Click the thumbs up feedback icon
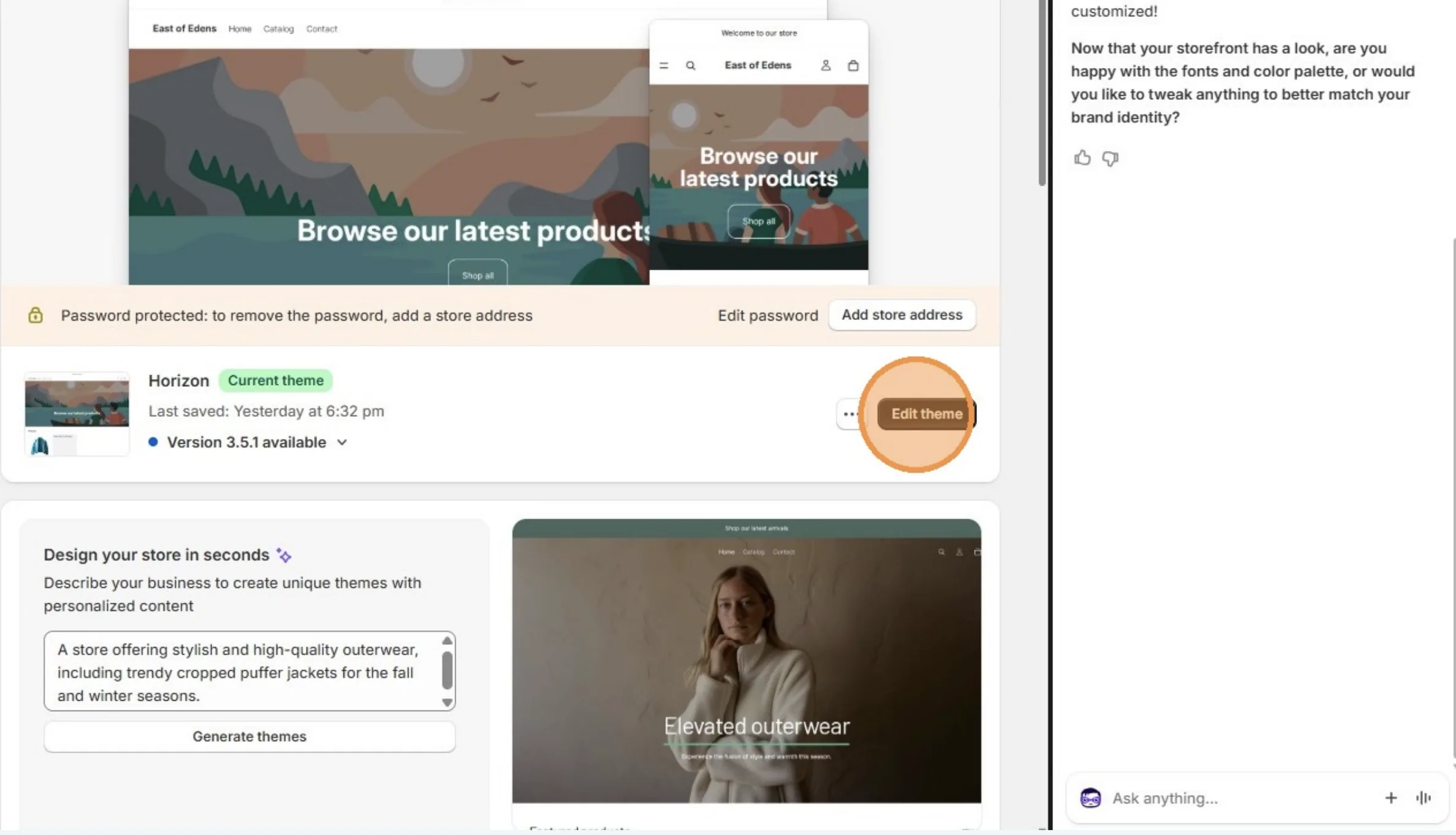 click(1082, 158)
